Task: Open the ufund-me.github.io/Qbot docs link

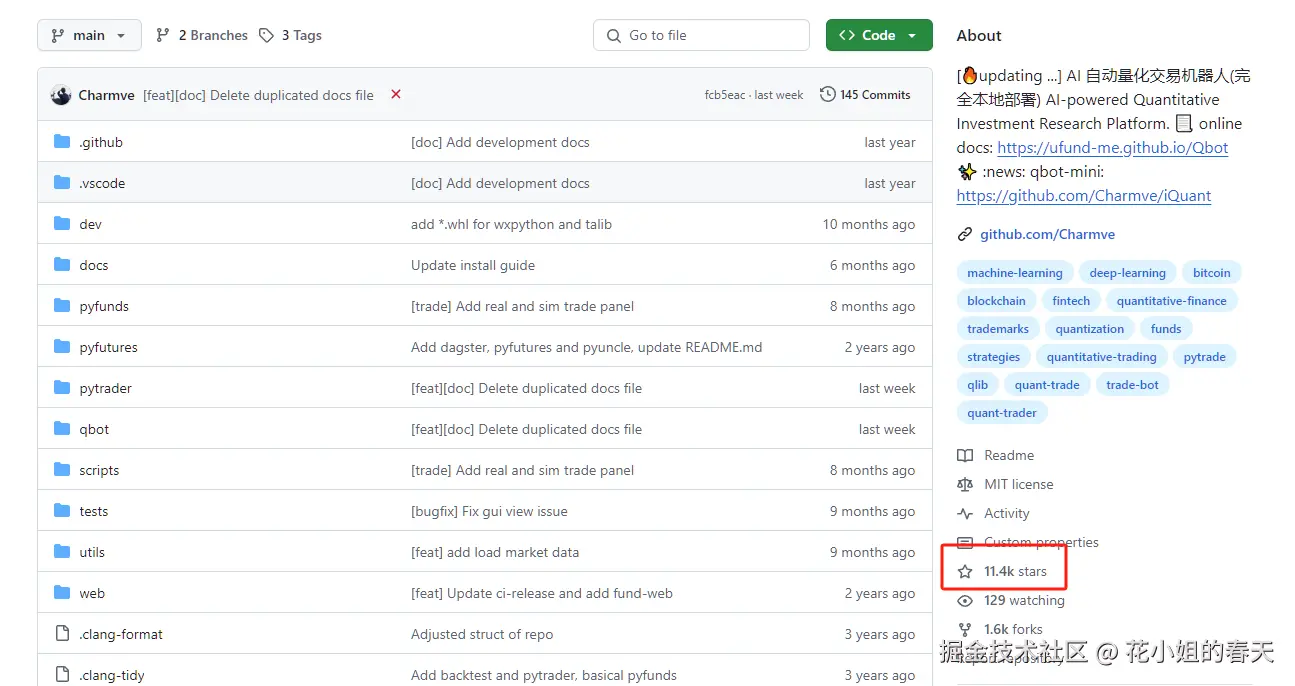Action: pos(1113,148)
